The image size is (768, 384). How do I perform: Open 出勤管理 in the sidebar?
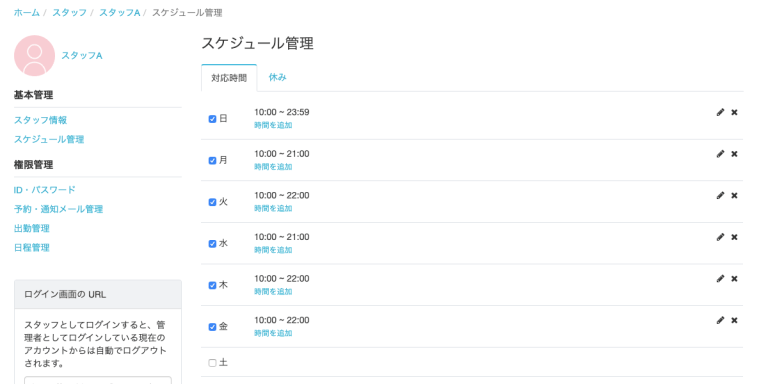[x=31, y=229]
